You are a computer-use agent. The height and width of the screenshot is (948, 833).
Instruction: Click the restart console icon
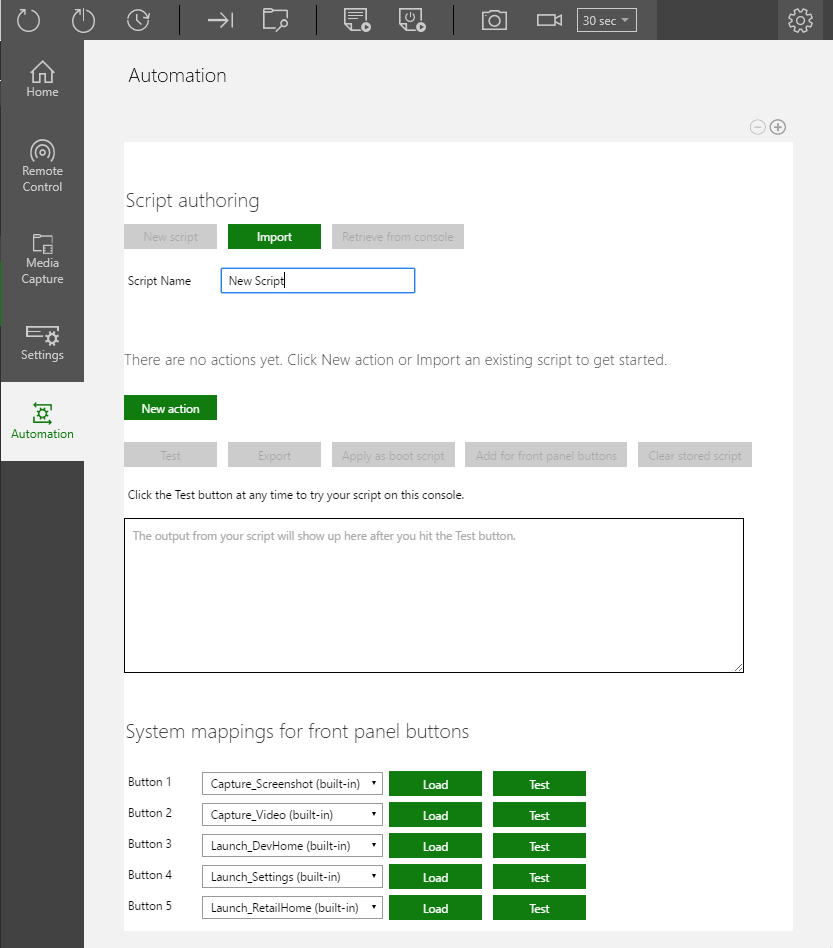coord(28,20)
